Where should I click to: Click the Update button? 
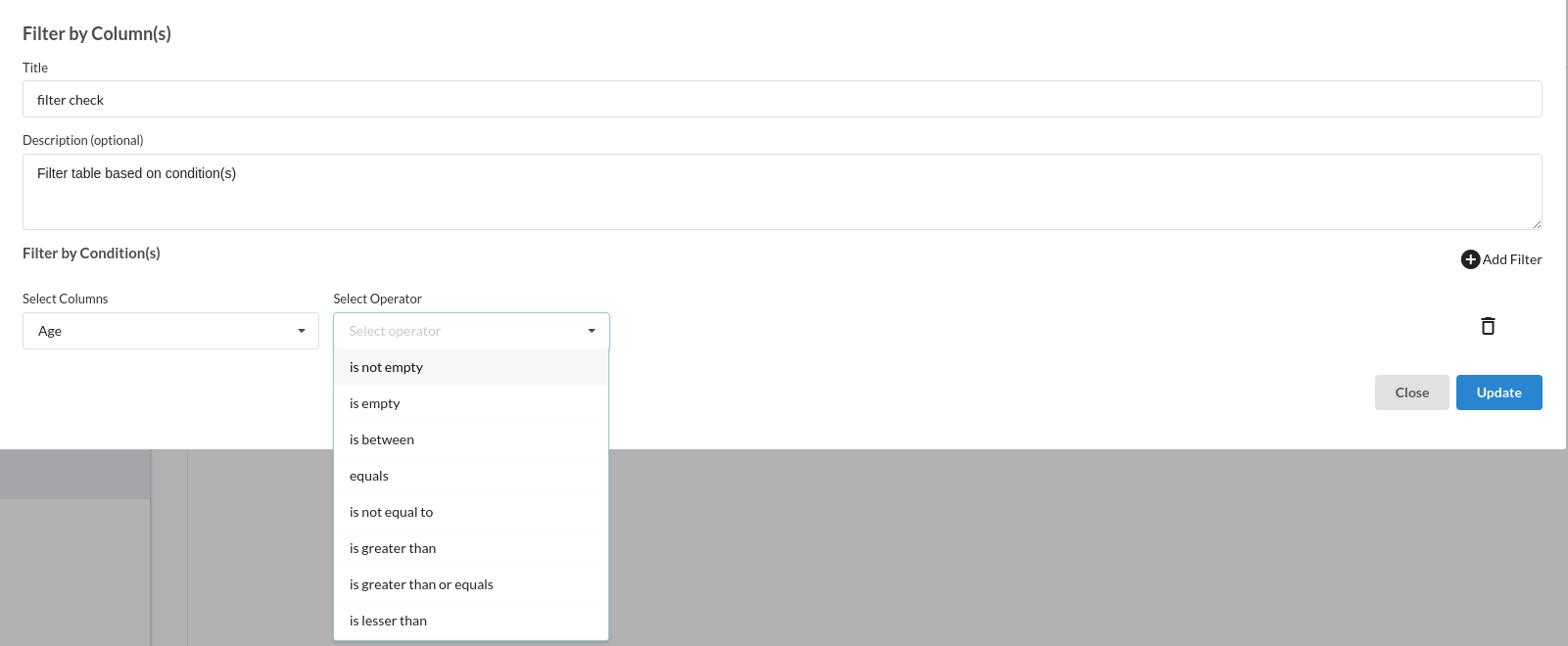point(1498,392)
